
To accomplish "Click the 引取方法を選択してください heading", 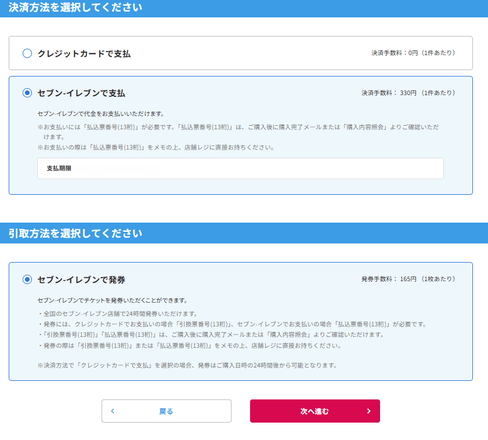I will [x=75, y=233].
